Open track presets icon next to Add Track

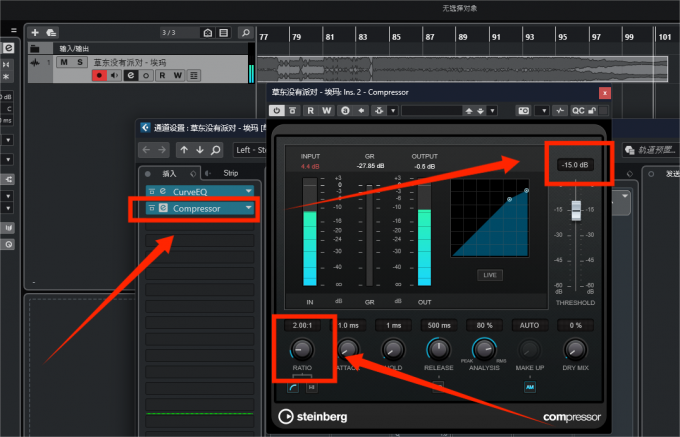pyautogui.click(x=51, y=33)
